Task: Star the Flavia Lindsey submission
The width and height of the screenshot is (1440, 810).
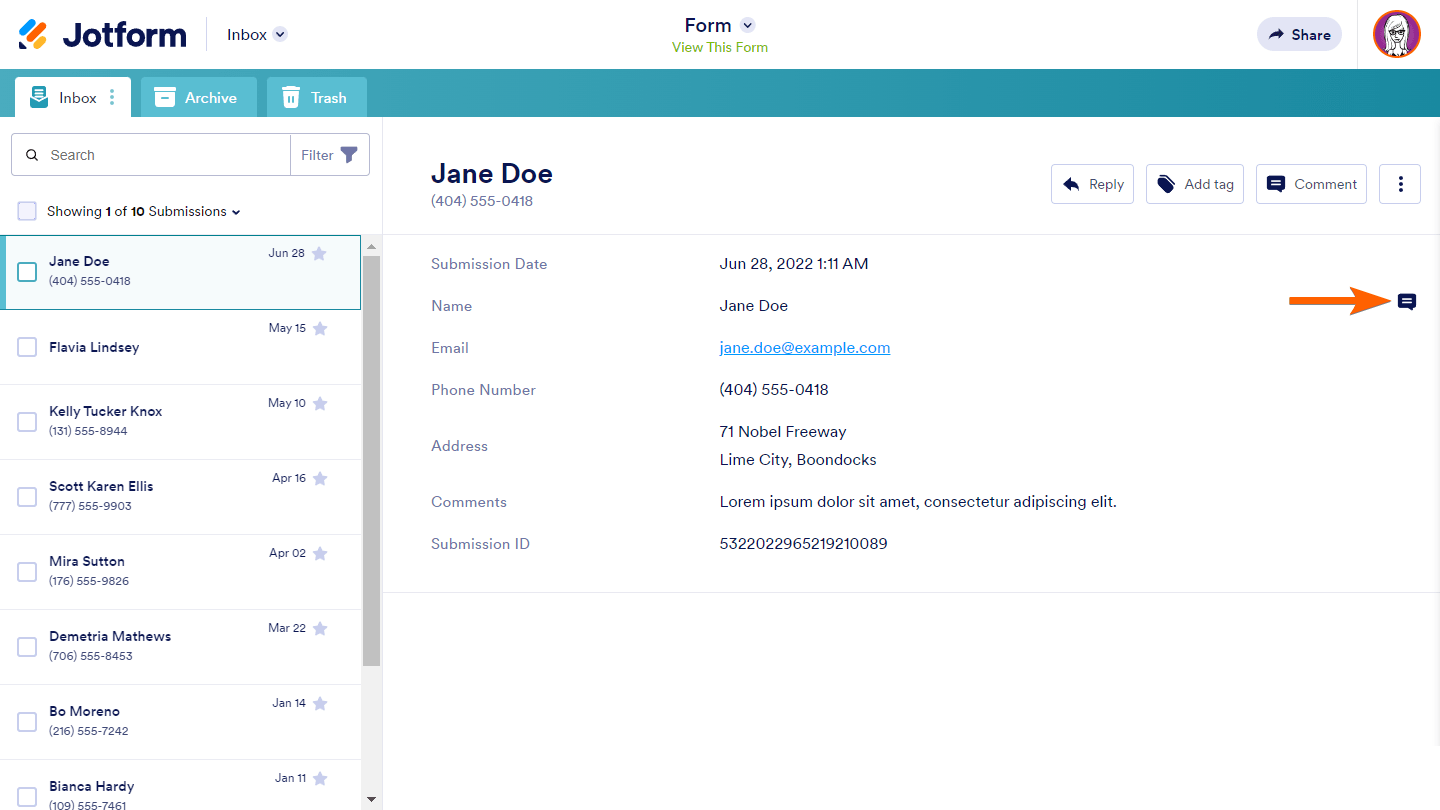Action: [x=320, y=329]
